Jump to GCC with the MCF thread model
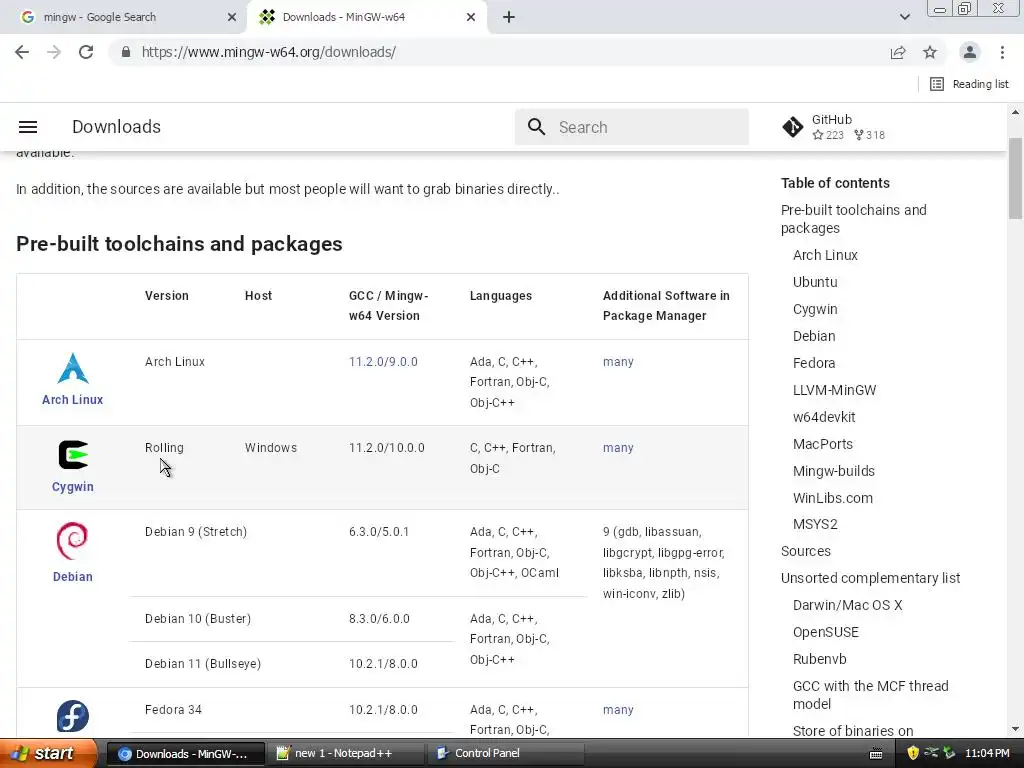This screenshot has height=768, width=1024. pyautogui.click(x=871, y=695)
